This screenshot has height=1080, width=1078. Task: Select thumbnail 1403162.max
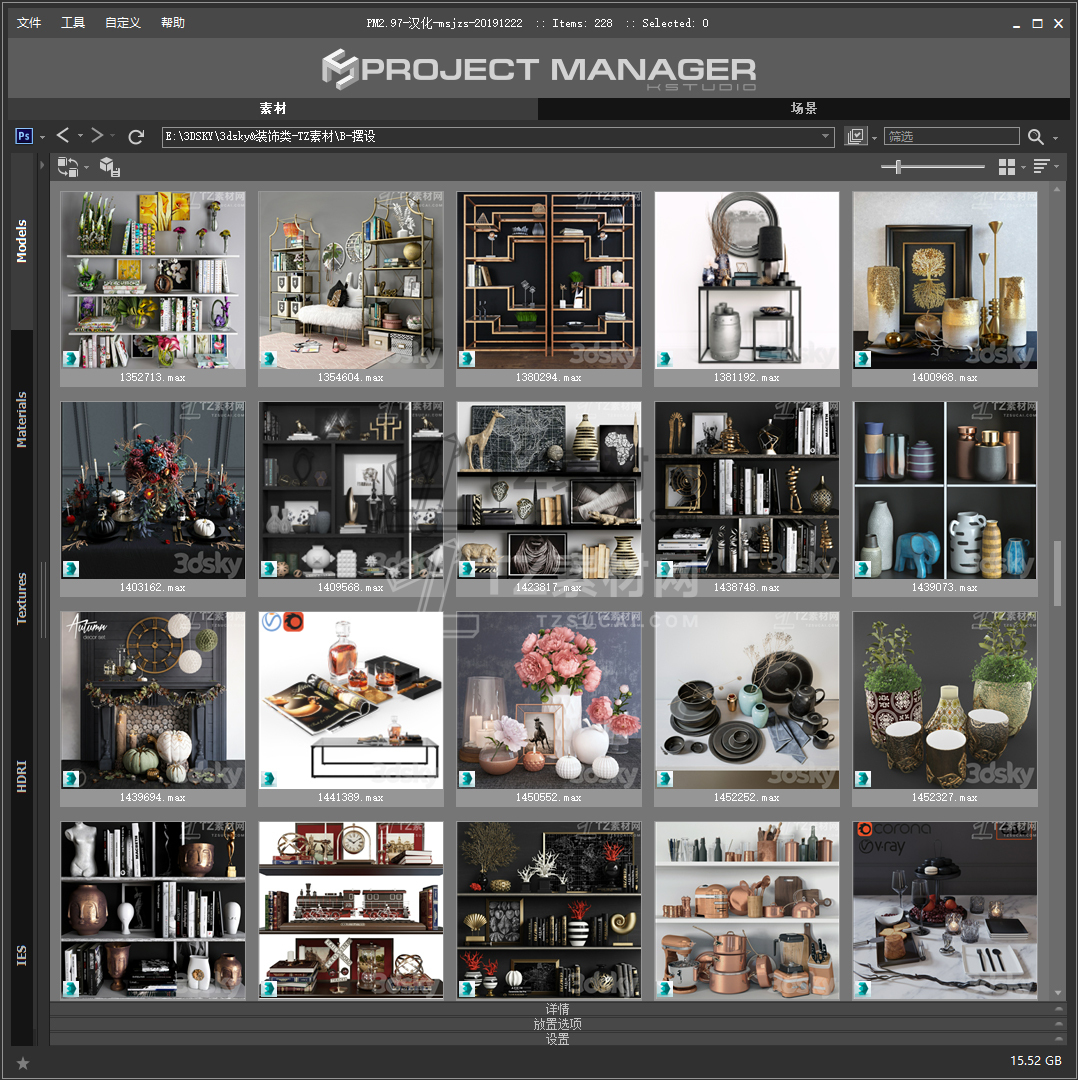point(153,498)
